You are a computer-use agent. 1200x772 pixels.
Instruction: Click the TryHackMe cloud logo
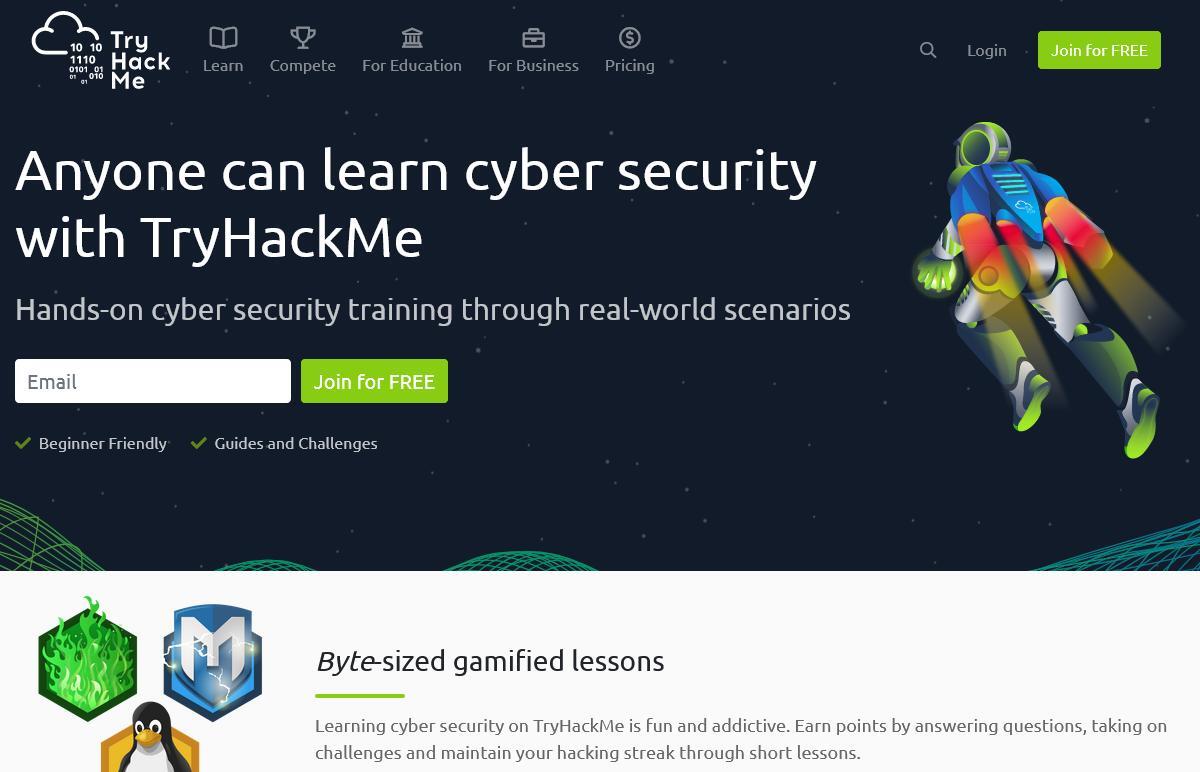click(x=101, y=50)
